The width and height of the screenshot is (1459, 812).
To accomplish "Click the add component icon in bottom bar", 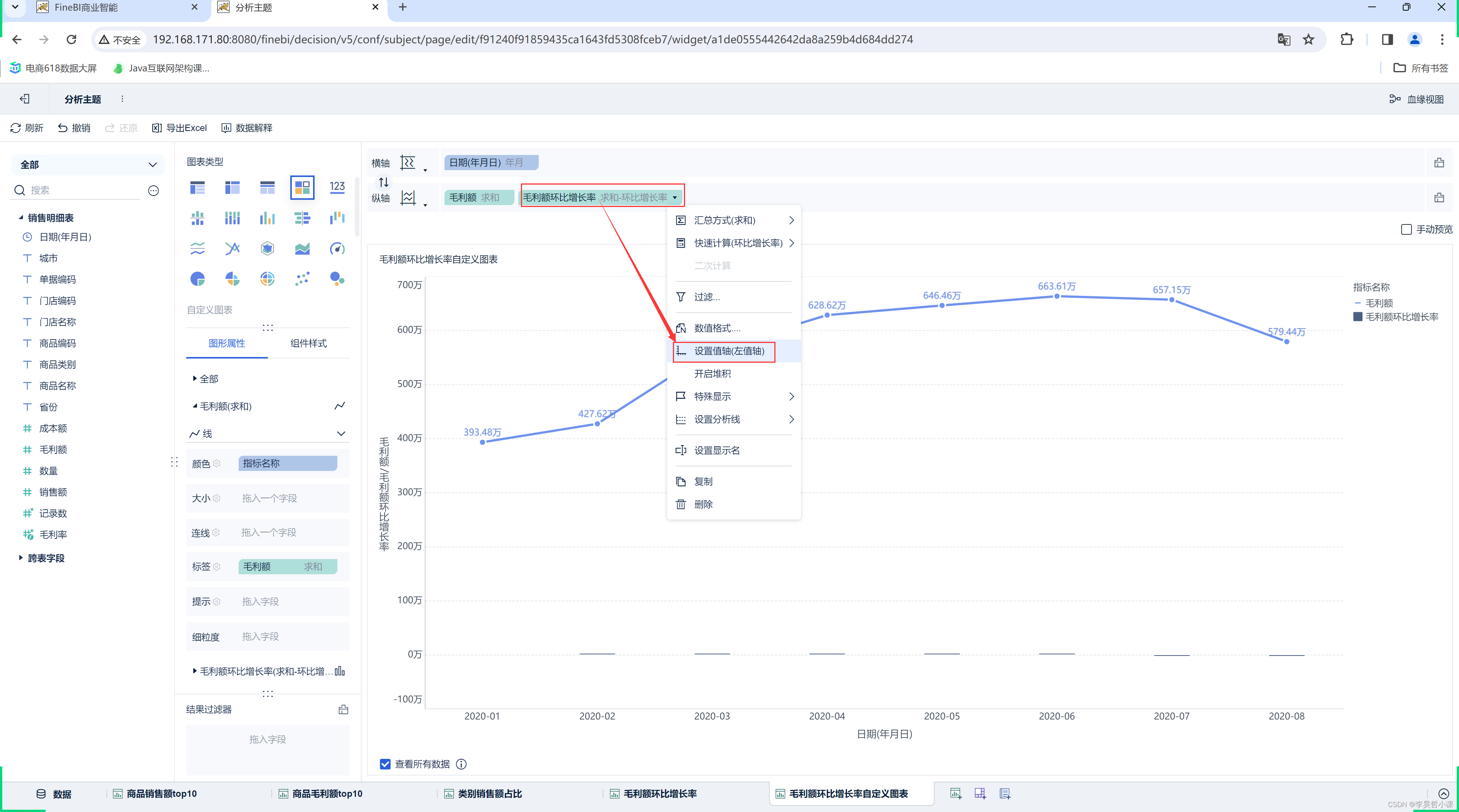I will pyautogui.click(x=956, y=793).
